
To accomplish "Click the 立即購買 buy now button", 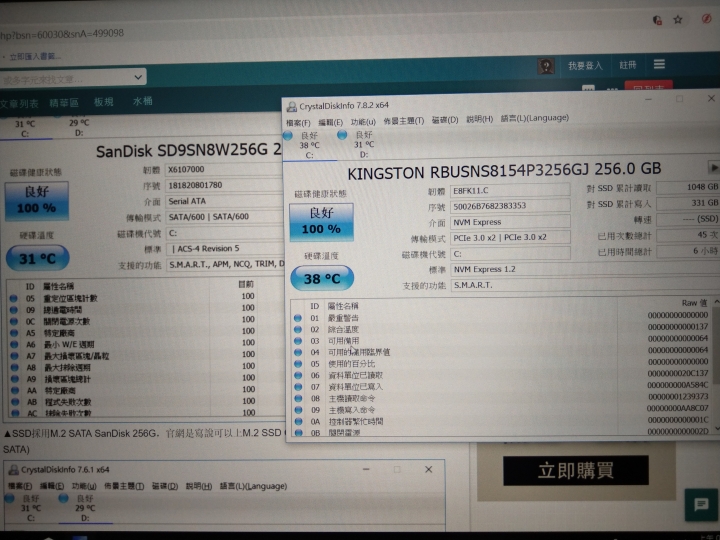I will pos(576,471).
